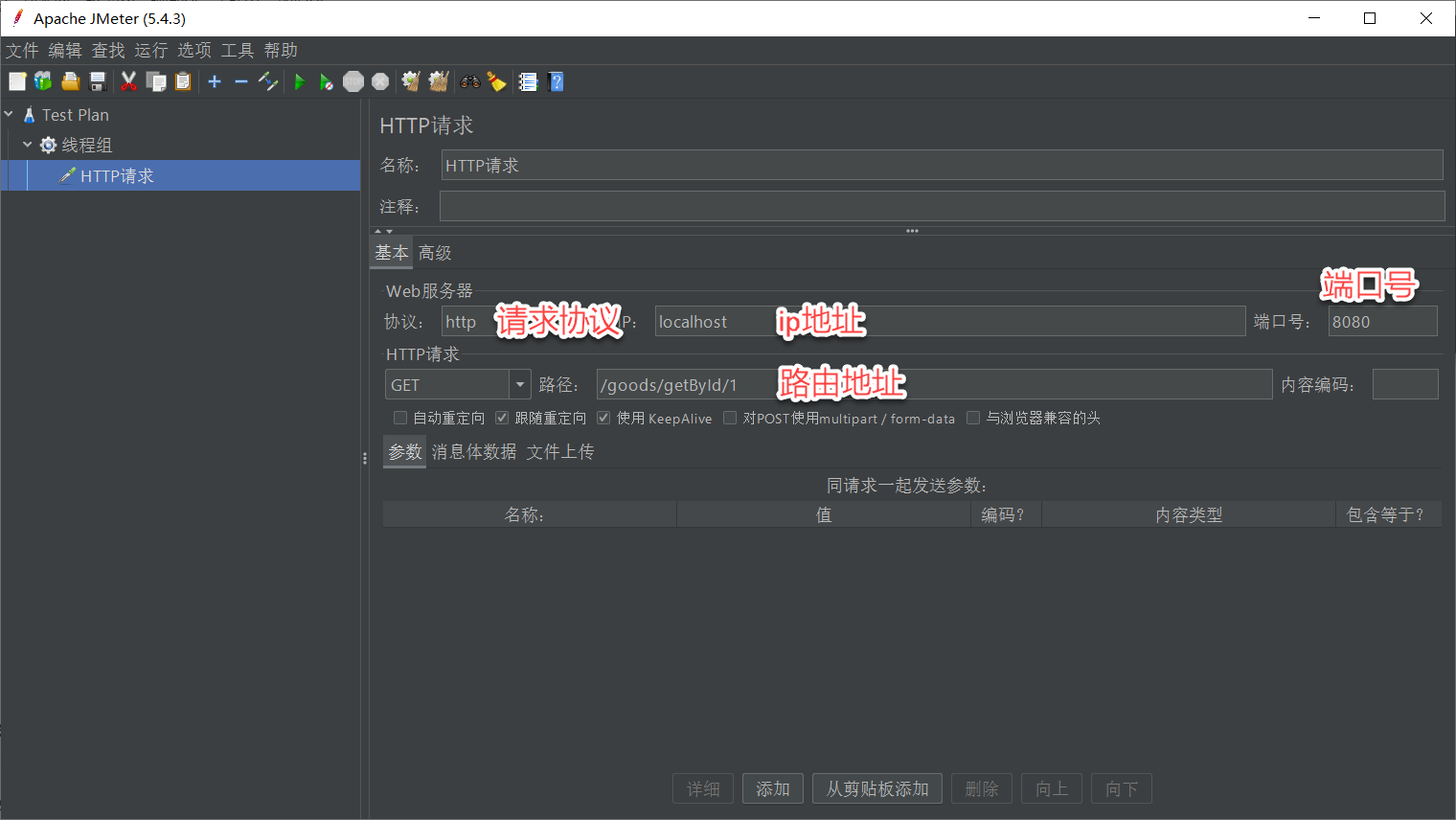Click the 包含等于? column header
Image resolution: width=1456 pixels, height=820 pixels.
click(x=1389, y=514)
